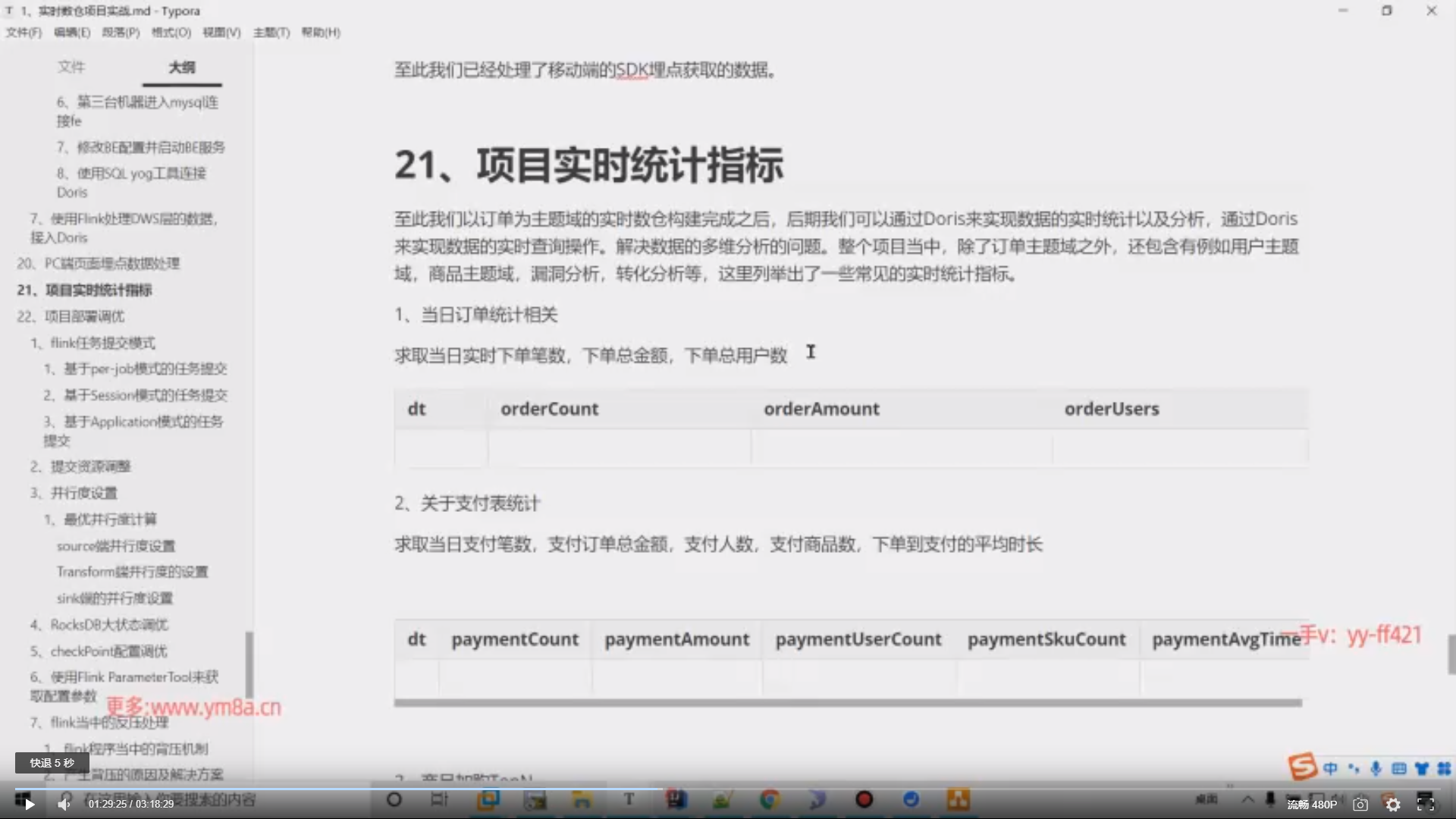
Task: Open the 主题(T) menu
Action: pyautogui.click(x=271, y=32)
